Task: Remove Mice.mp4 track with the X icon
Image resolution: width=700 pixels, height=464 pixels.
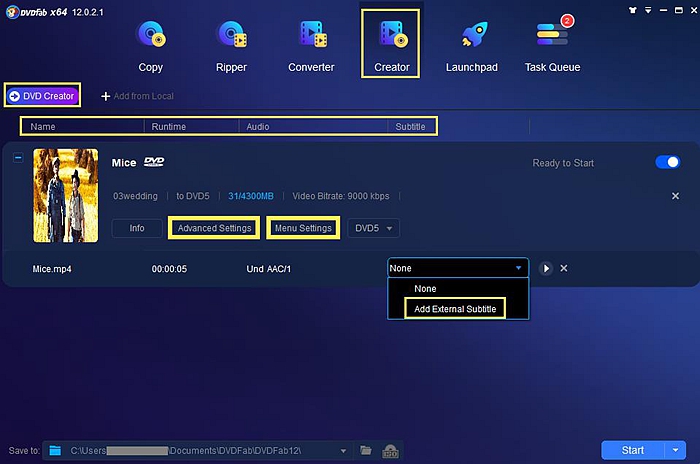Action: [564, 268]
